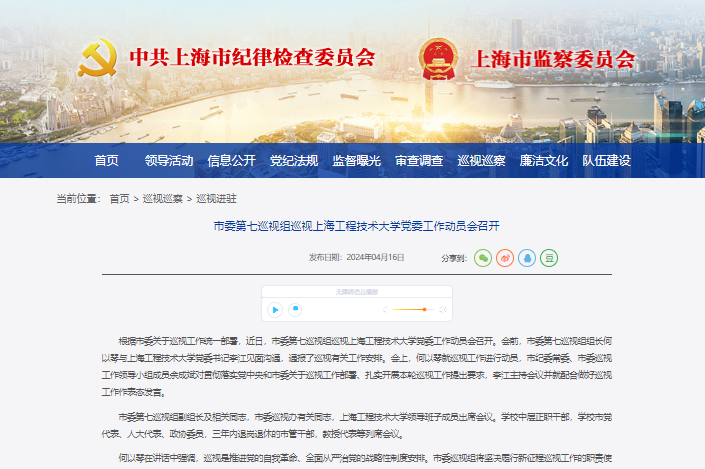Click the volume down speaker icon

coord(385,310)
